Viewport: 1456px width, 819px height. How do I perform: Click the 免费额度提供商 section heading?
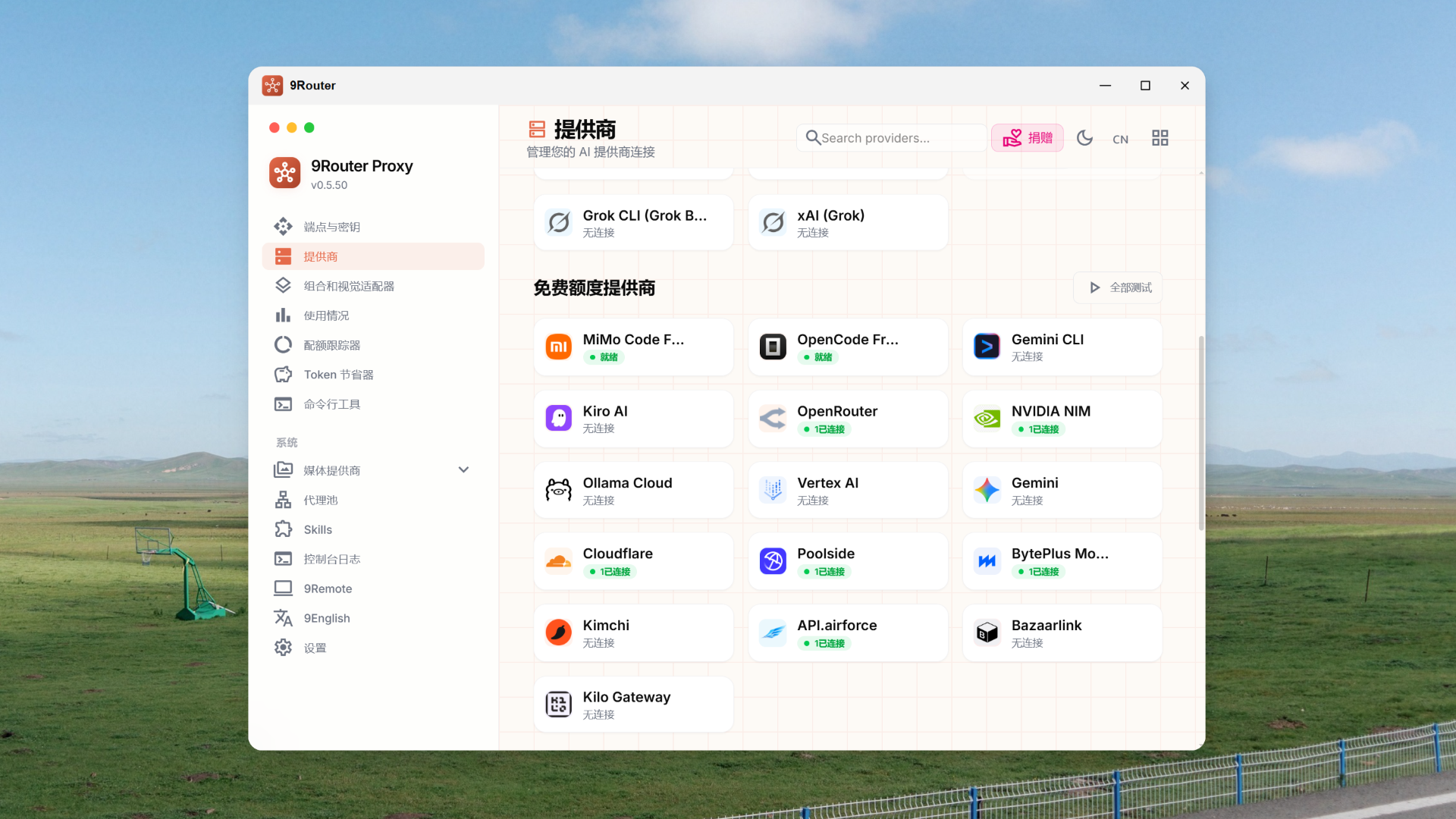(595, 288)
